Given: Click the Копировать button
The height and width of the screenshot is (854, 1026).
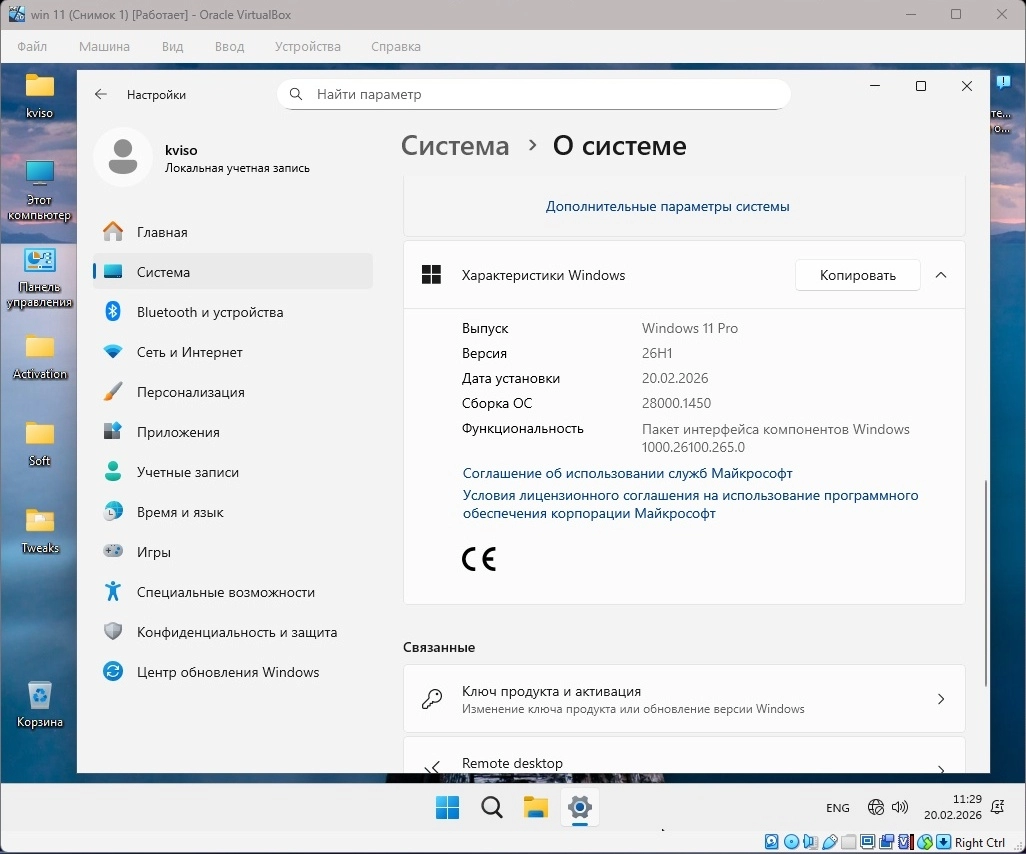Looking at the screenshot, I should (857, 275).
